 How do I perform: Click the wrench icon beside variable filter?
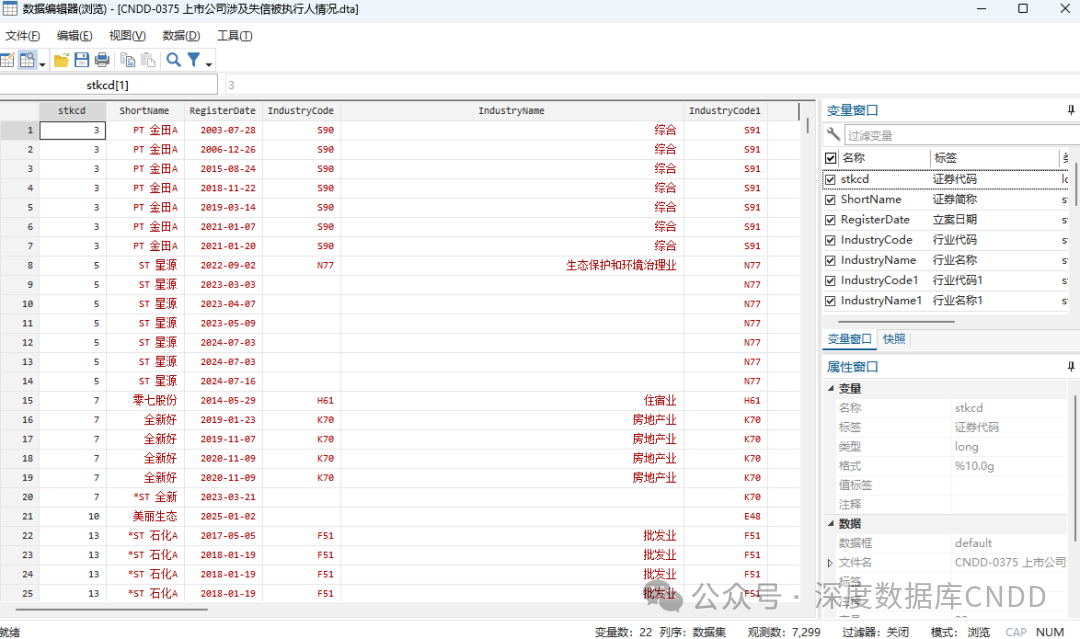(833, 135)
